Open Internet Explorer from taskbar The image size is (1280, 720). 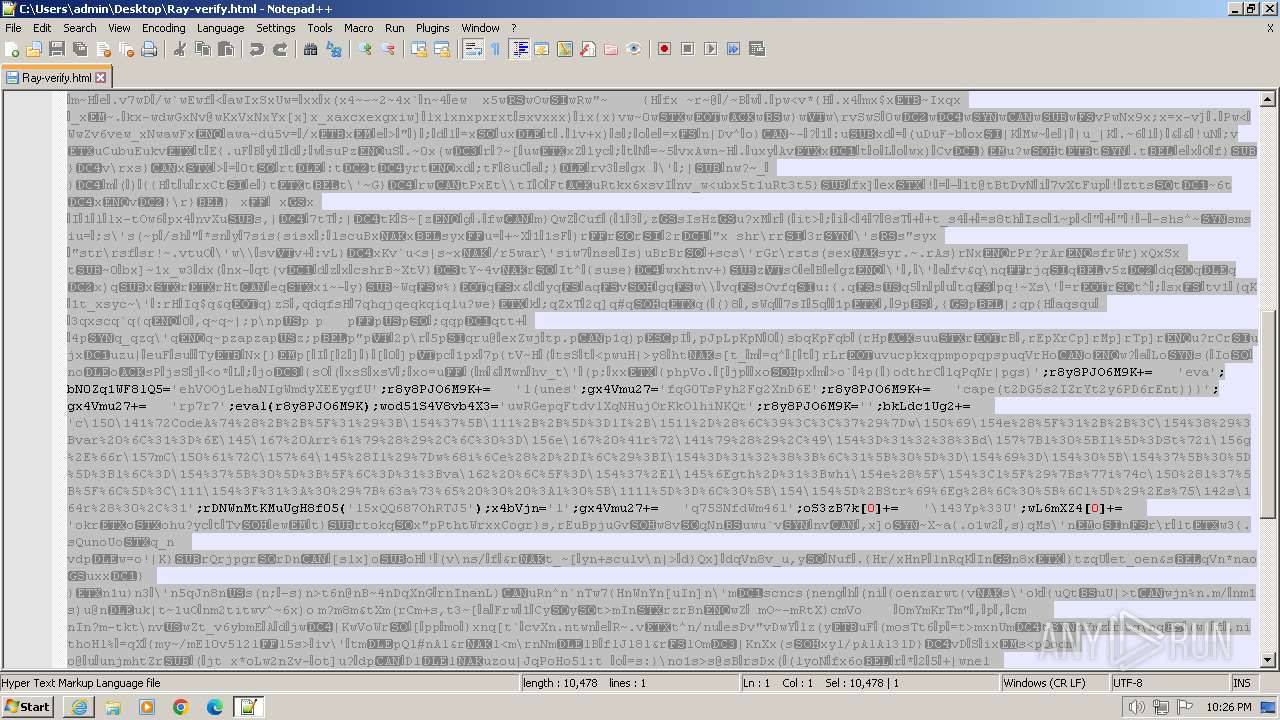point(80,707)
